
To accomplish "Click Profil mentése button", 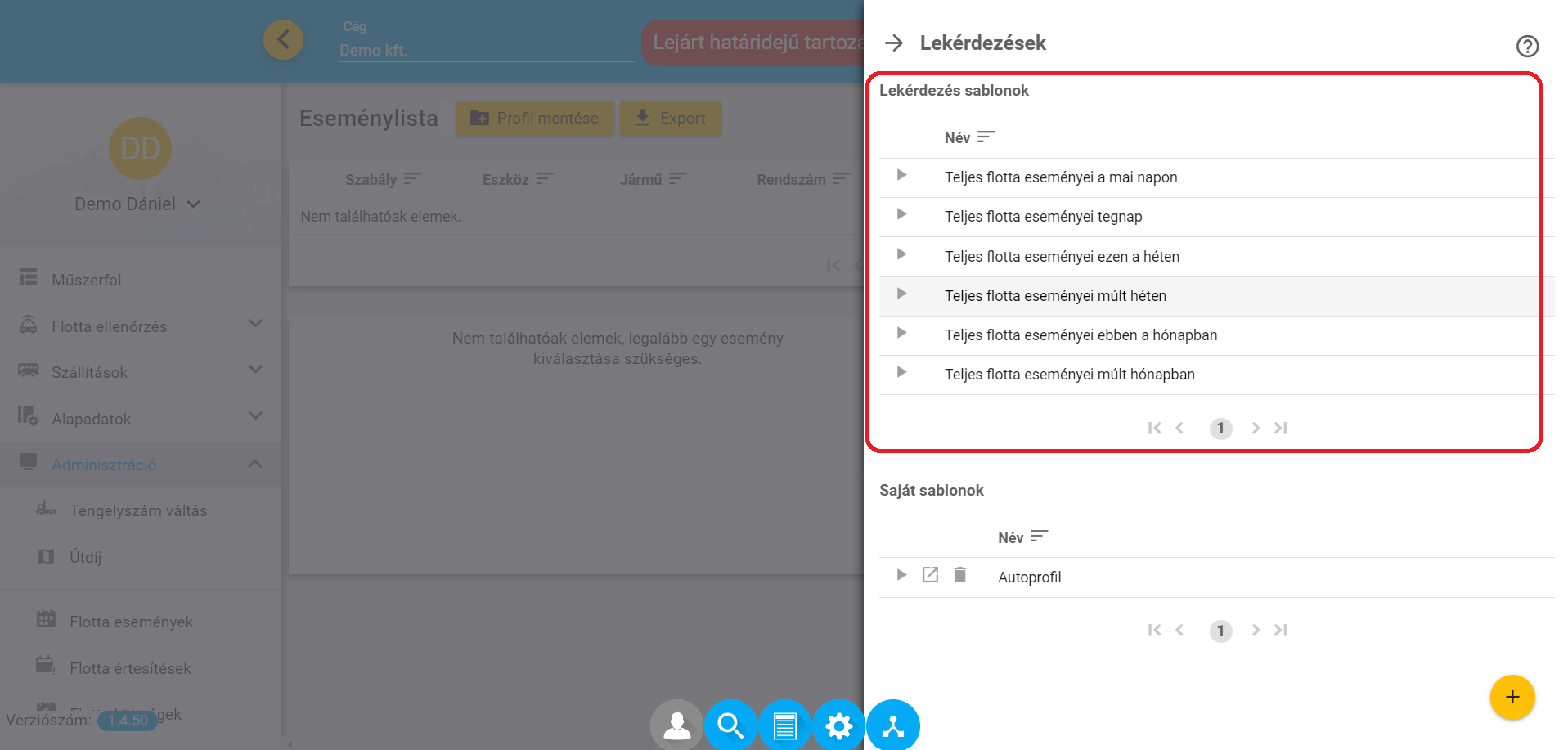I will click(534, 119).
